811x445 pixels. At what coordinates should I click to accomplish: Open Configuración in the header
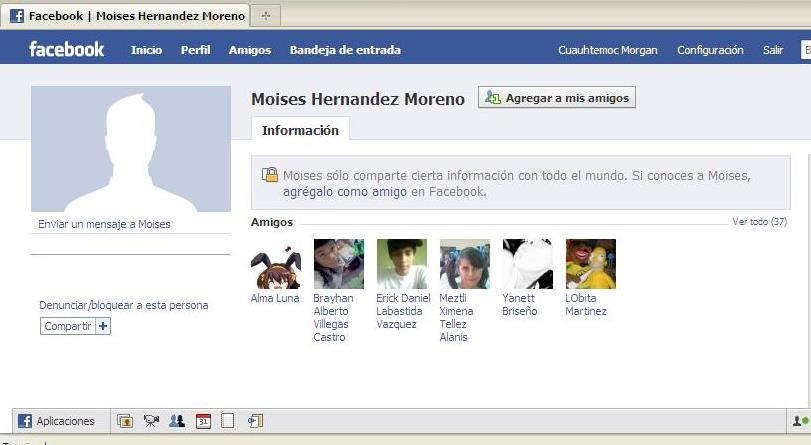click(x=710, y=50)
